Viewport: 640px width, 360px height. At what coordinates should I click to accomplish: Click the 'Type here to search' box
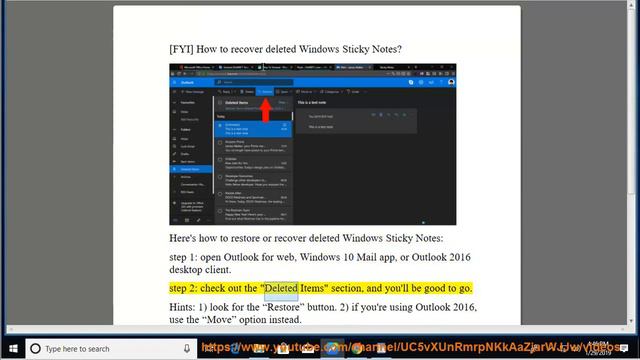click(x=111, y=349)
